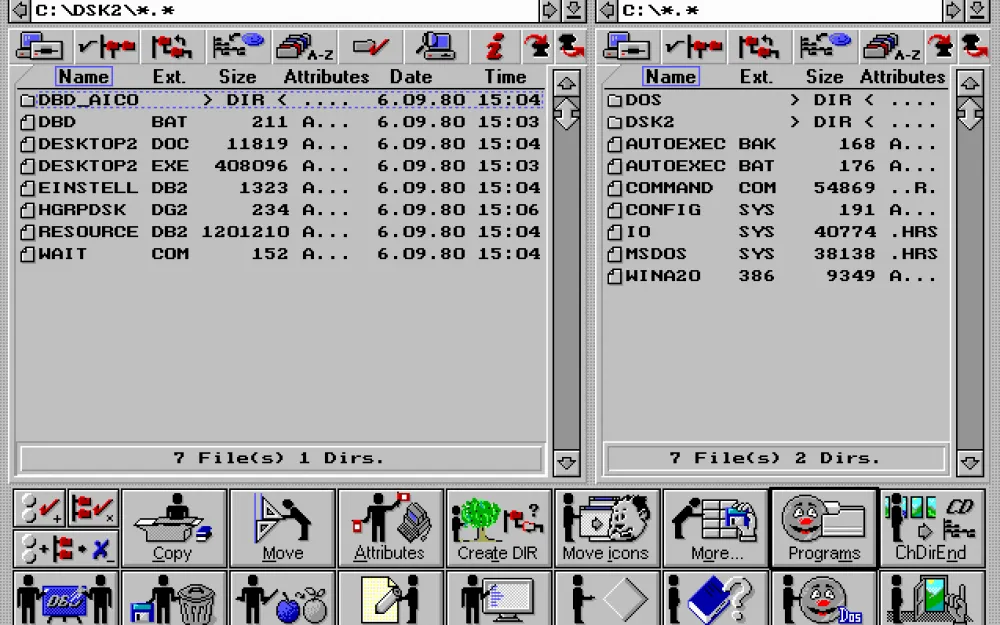Select WAIT COM file in left panel

(281, 254)
